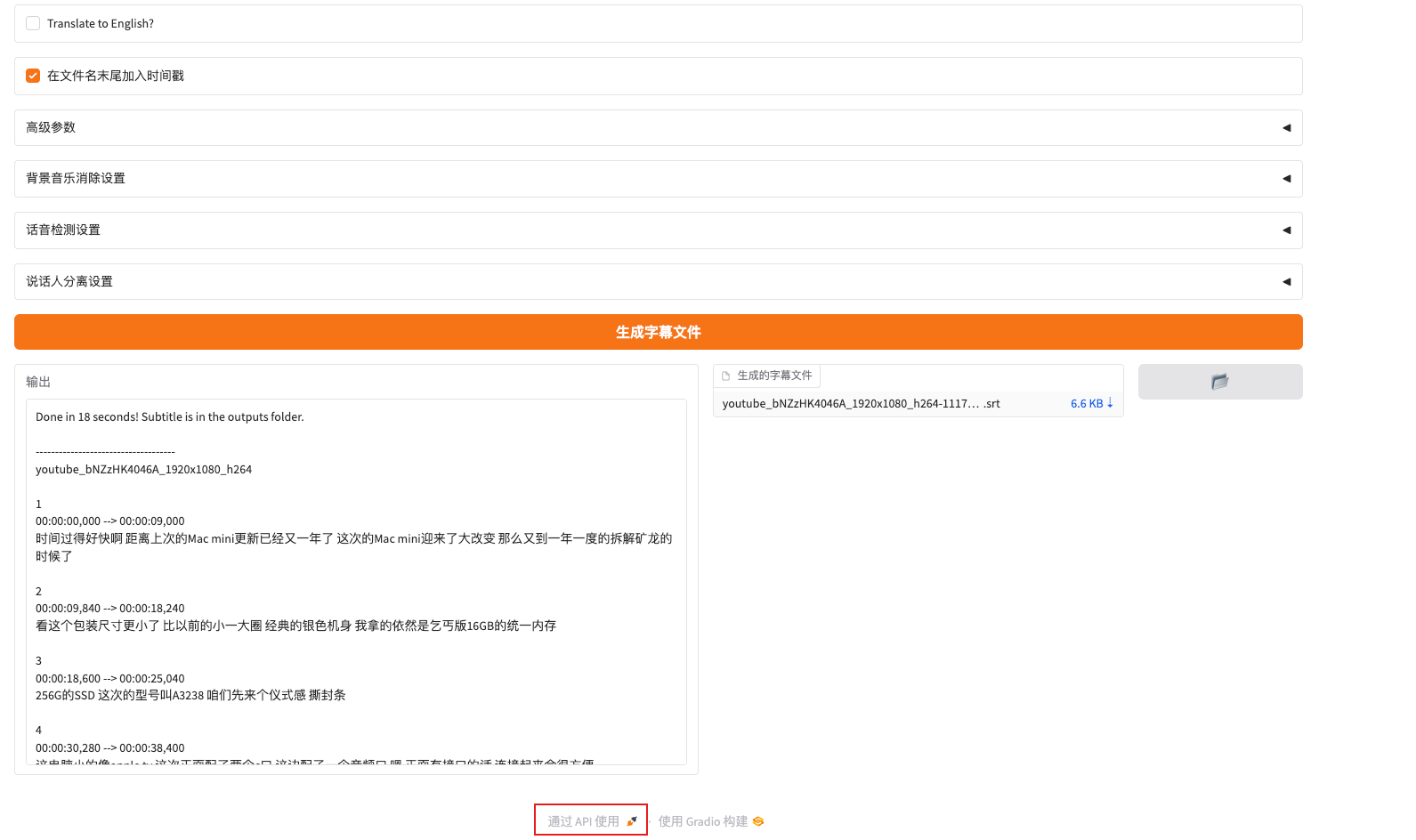Click the Gradio logo icon in footer
This screenshot has height=840, width=1416.
click(x=758, y=821)
